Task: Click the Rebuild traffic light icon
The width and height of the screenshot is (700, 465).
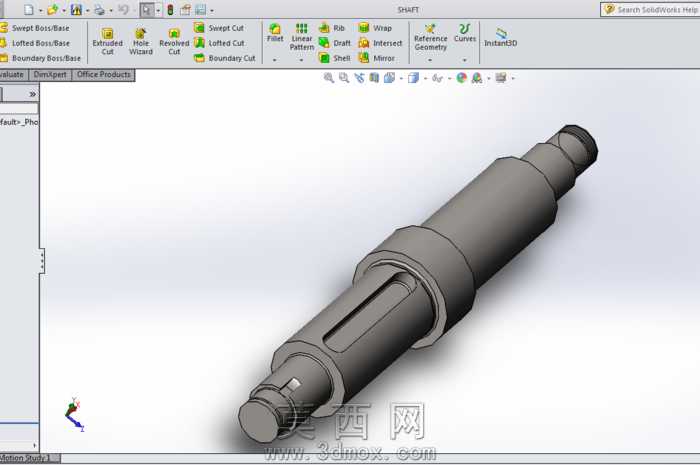Action: coord(170,9)
